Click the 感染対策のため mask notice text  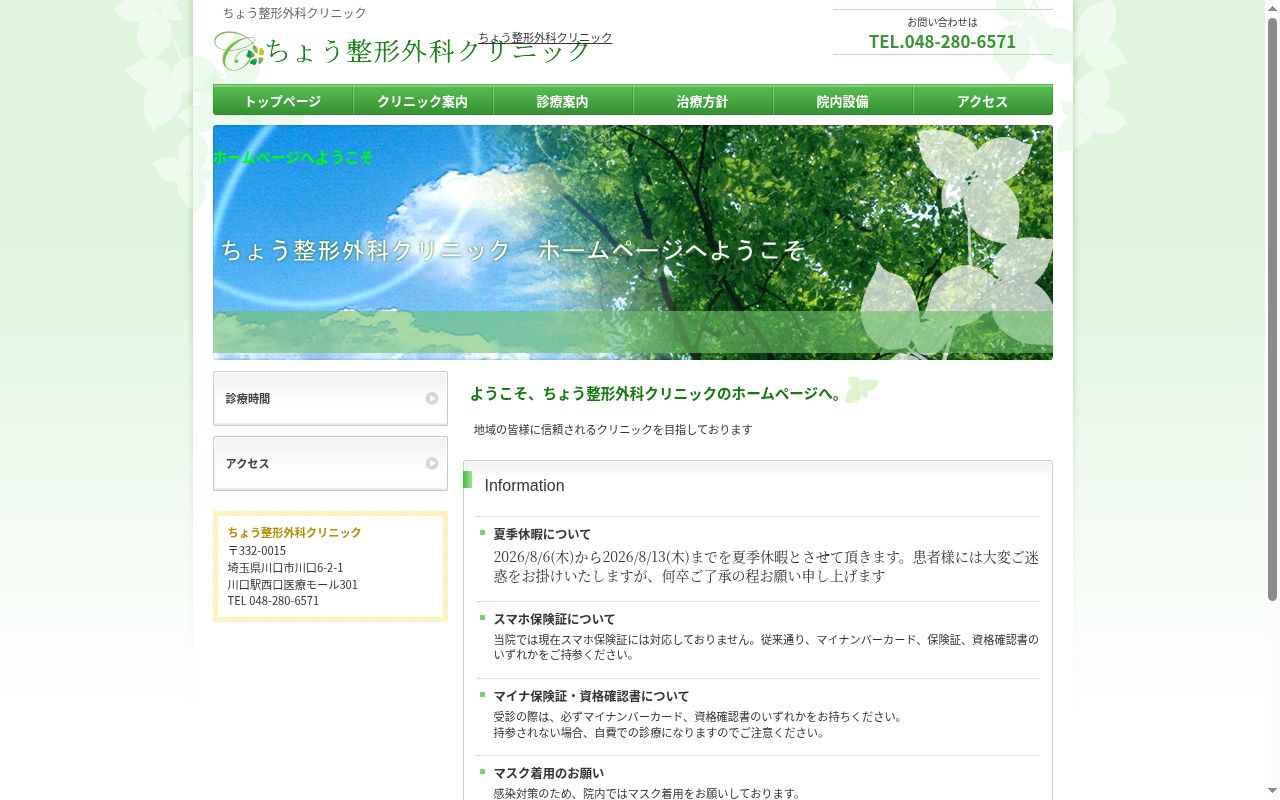pos(647,793)
